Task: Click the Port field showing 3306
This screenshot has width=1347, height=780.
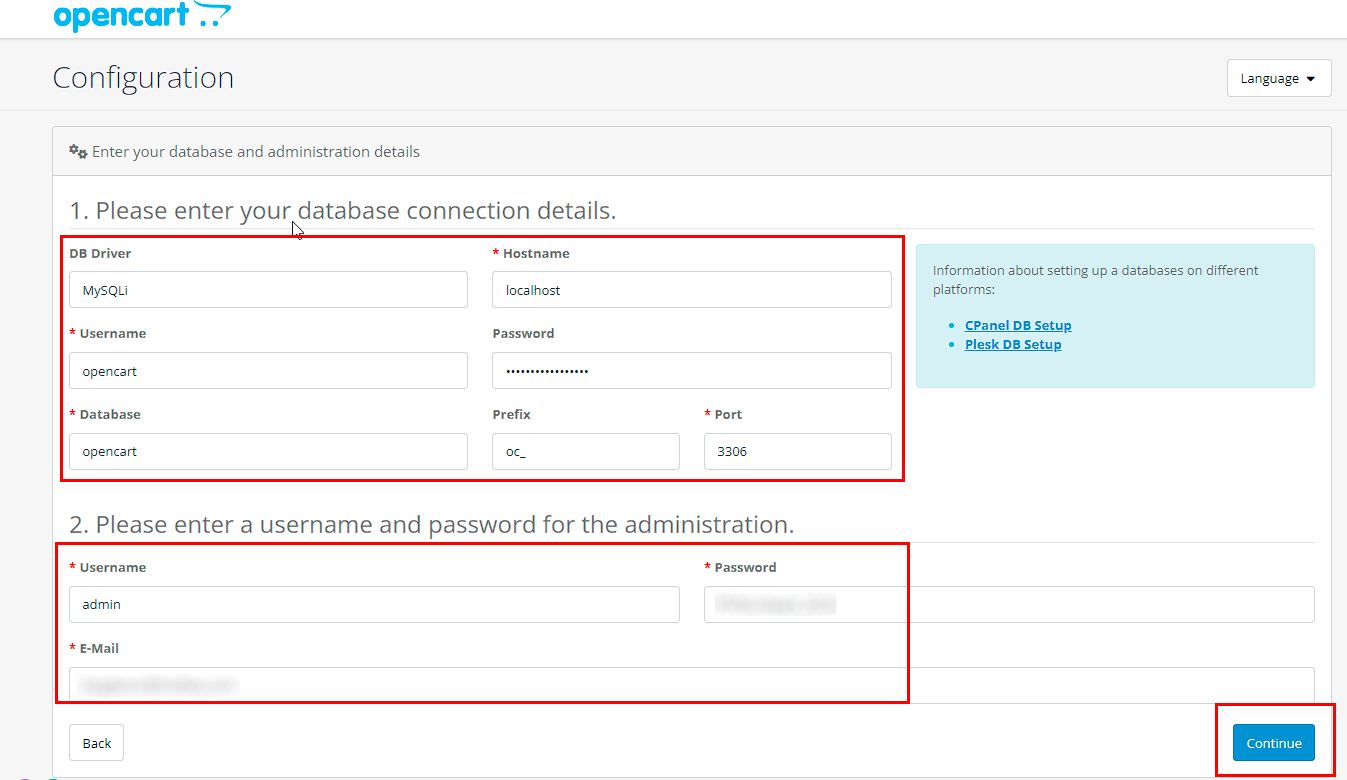Action: click(797, 451)
